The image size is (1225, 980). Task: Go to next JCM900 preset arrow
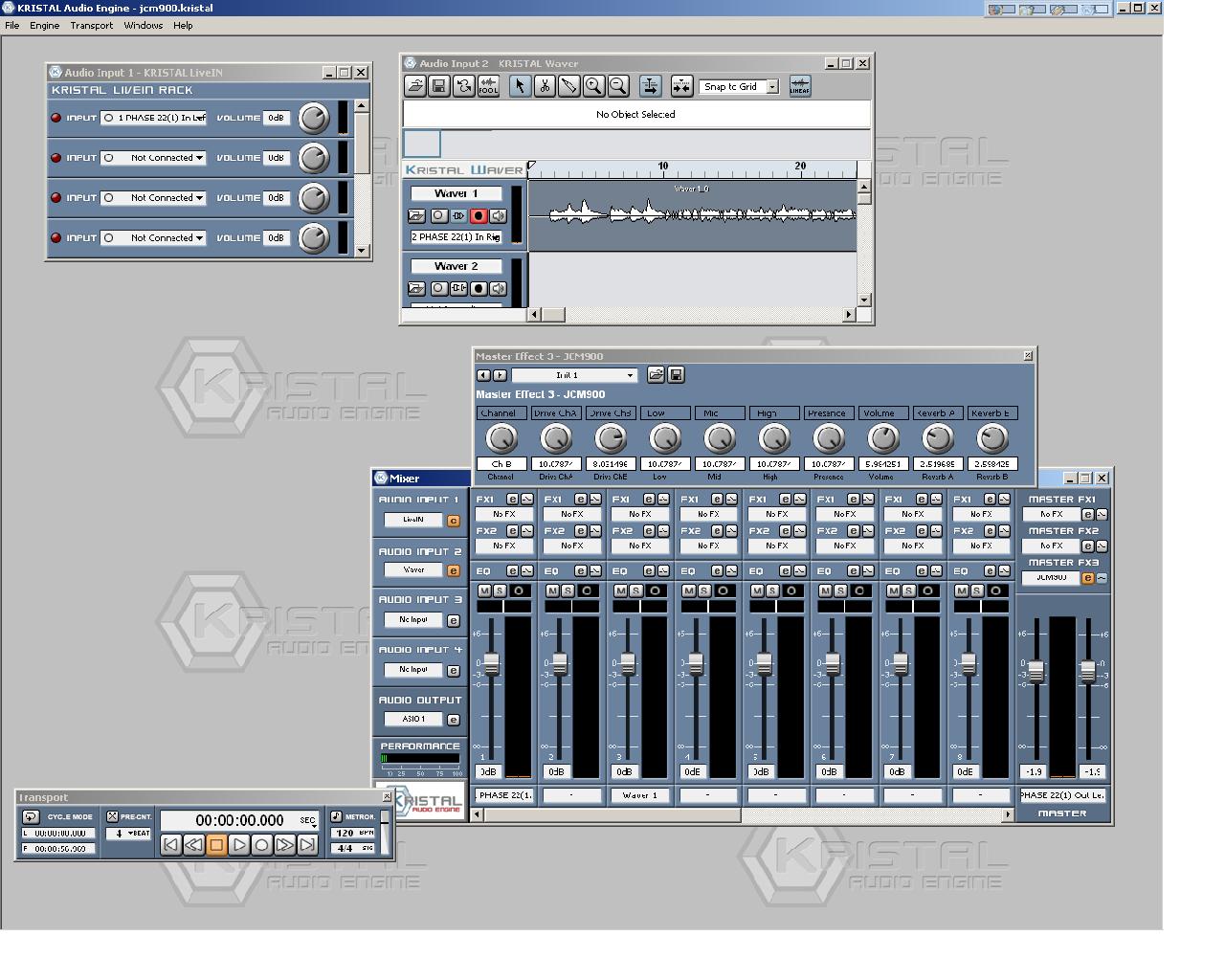(x=500, y=375)
